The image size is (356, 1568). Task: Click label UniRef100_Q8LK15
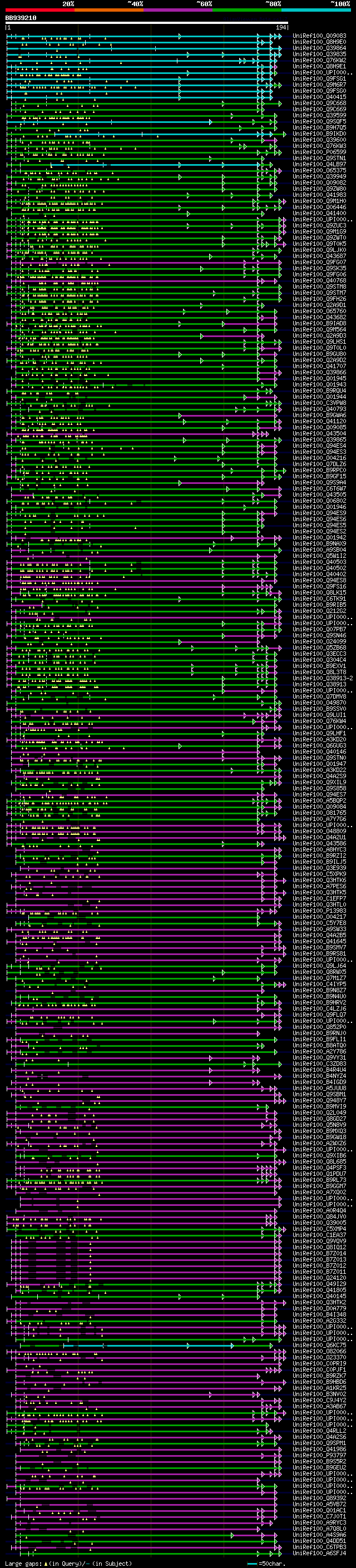click(x=319, y=593)
